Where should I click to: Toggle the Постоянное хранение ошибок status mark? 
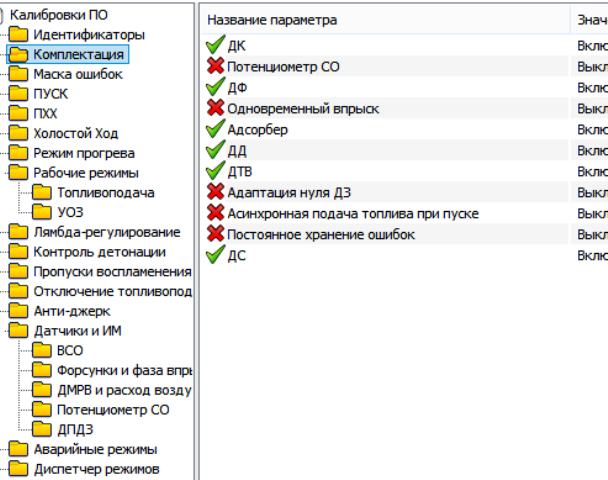(x=215, y=234)
